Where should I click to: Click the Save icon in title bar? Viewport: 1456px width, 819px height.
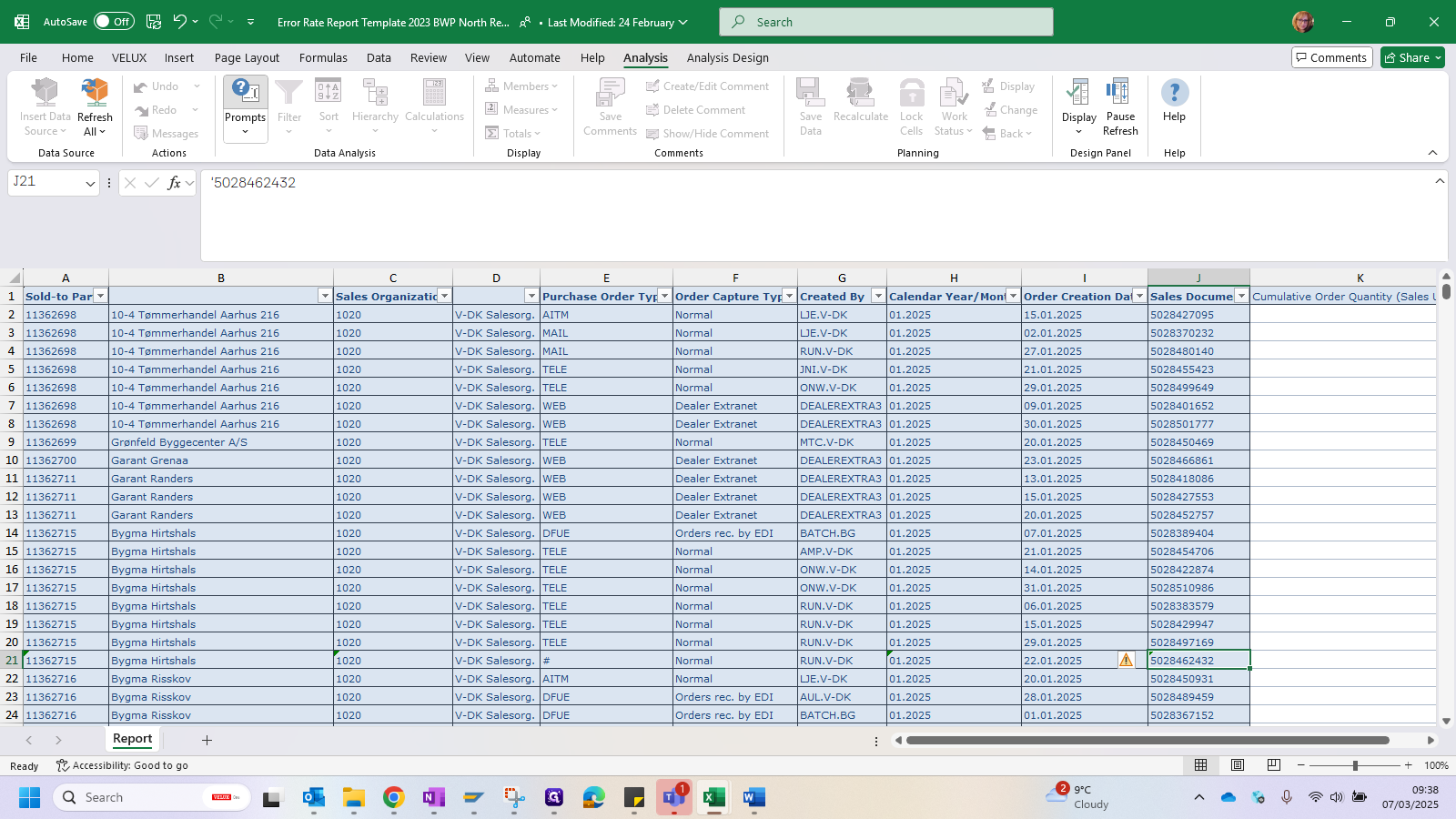coord(154,22)
